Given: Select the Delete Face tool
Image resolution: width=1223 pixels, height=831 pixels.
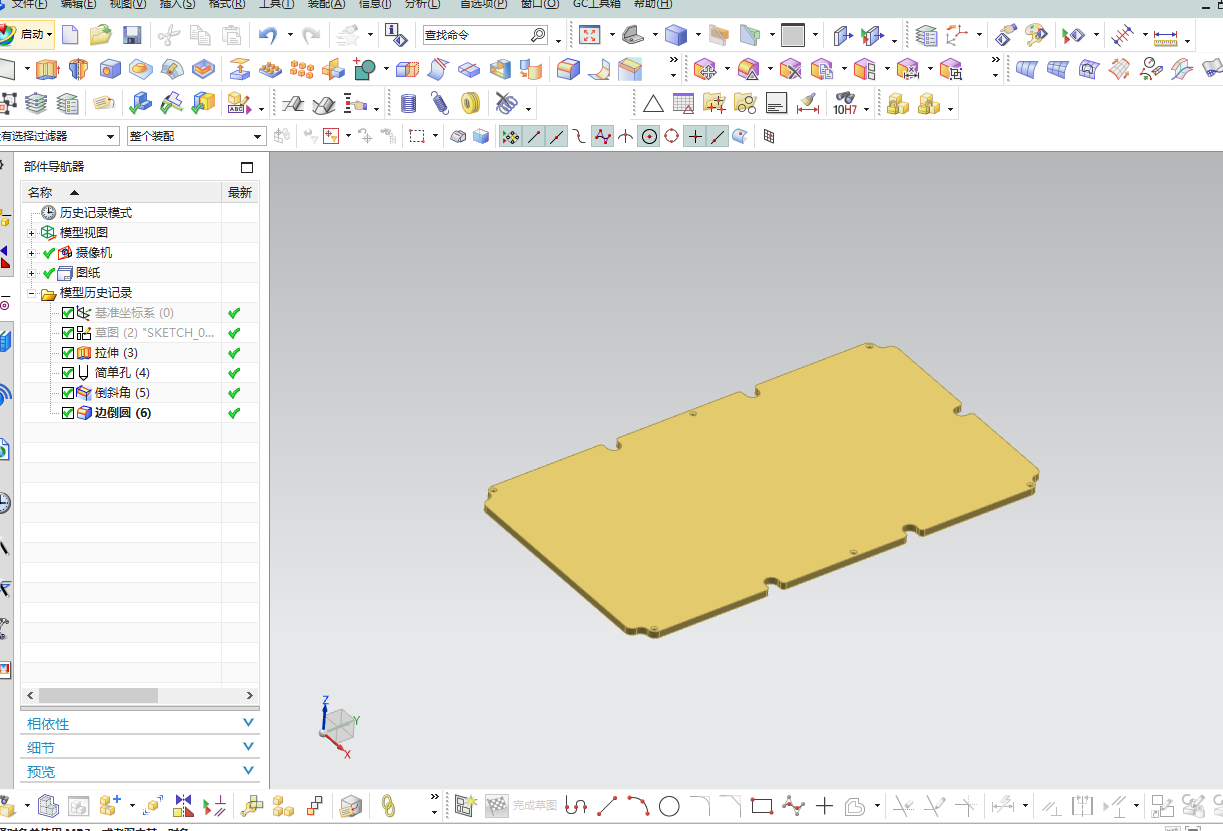Looking at the screenshot, I should click(x=790, y=69).
